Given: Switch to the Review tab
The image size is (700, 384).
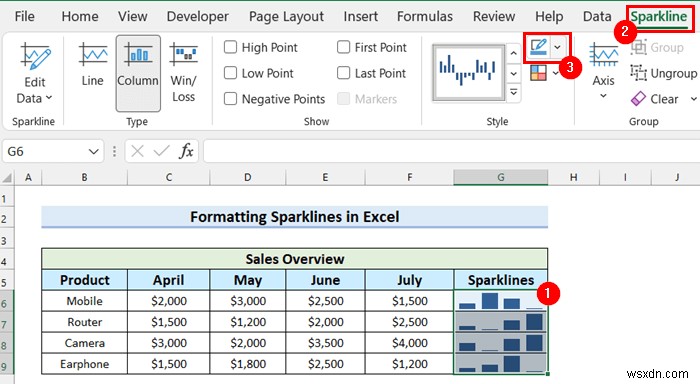Looking at the screenshot, I should [x=494, y=17].
